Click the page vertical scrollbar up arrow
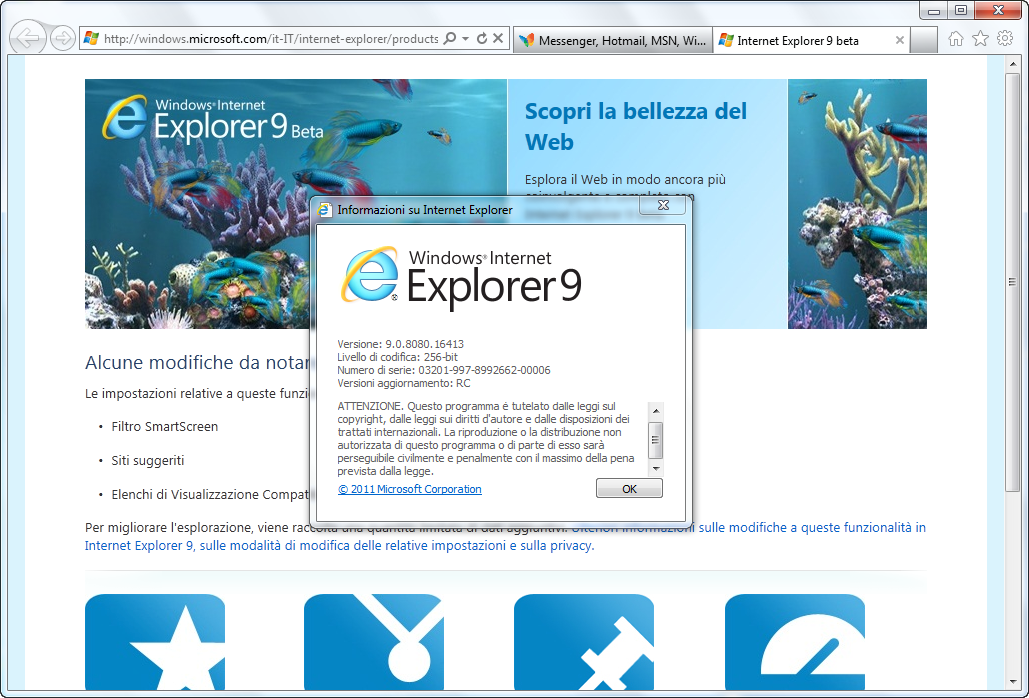 click(1013, 64)
